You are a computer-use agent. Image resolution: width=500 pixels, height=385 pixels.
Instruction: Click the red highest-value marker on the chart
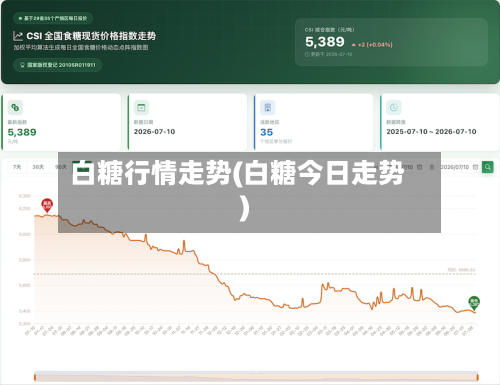[47, 205]
